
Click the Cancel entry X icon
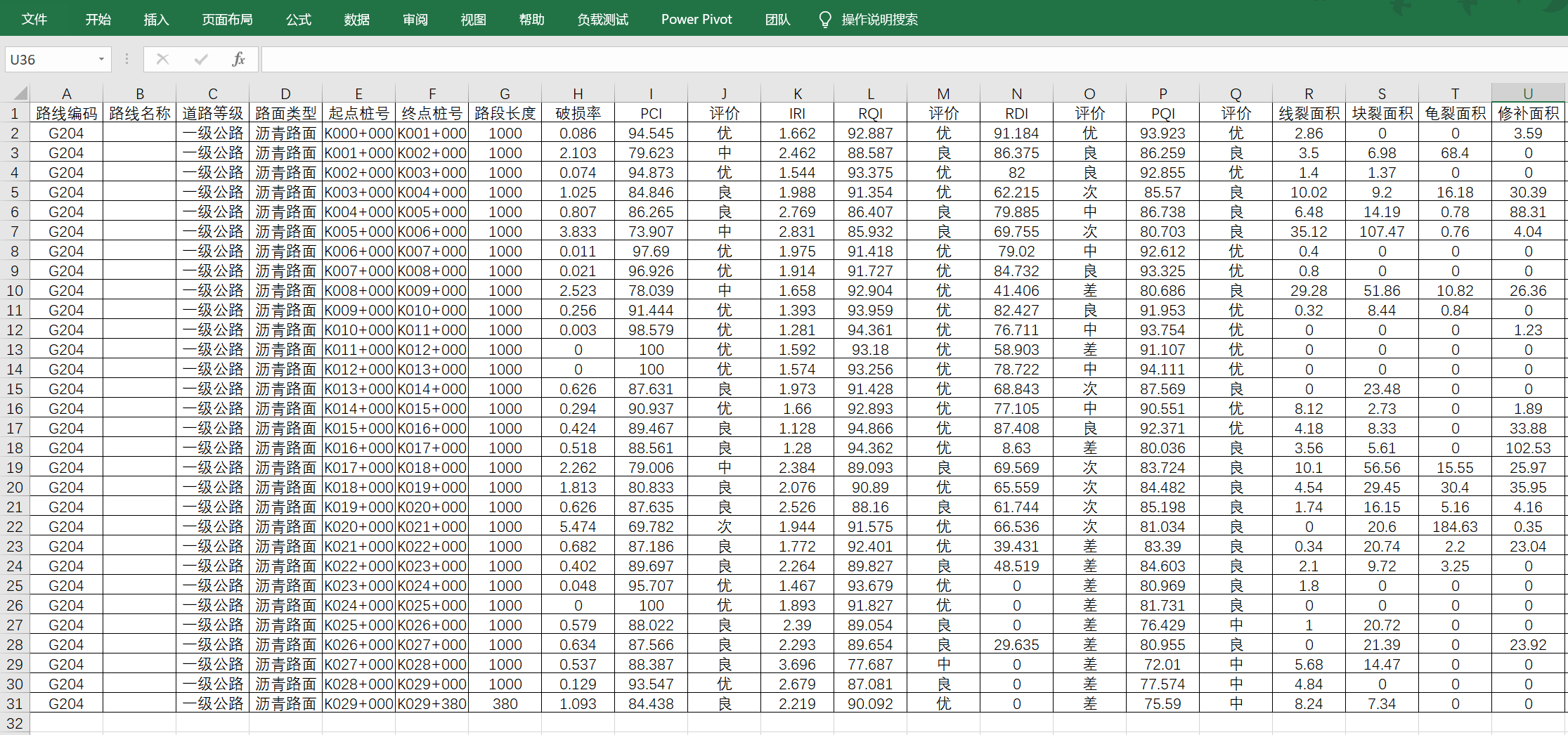(162, 59)
